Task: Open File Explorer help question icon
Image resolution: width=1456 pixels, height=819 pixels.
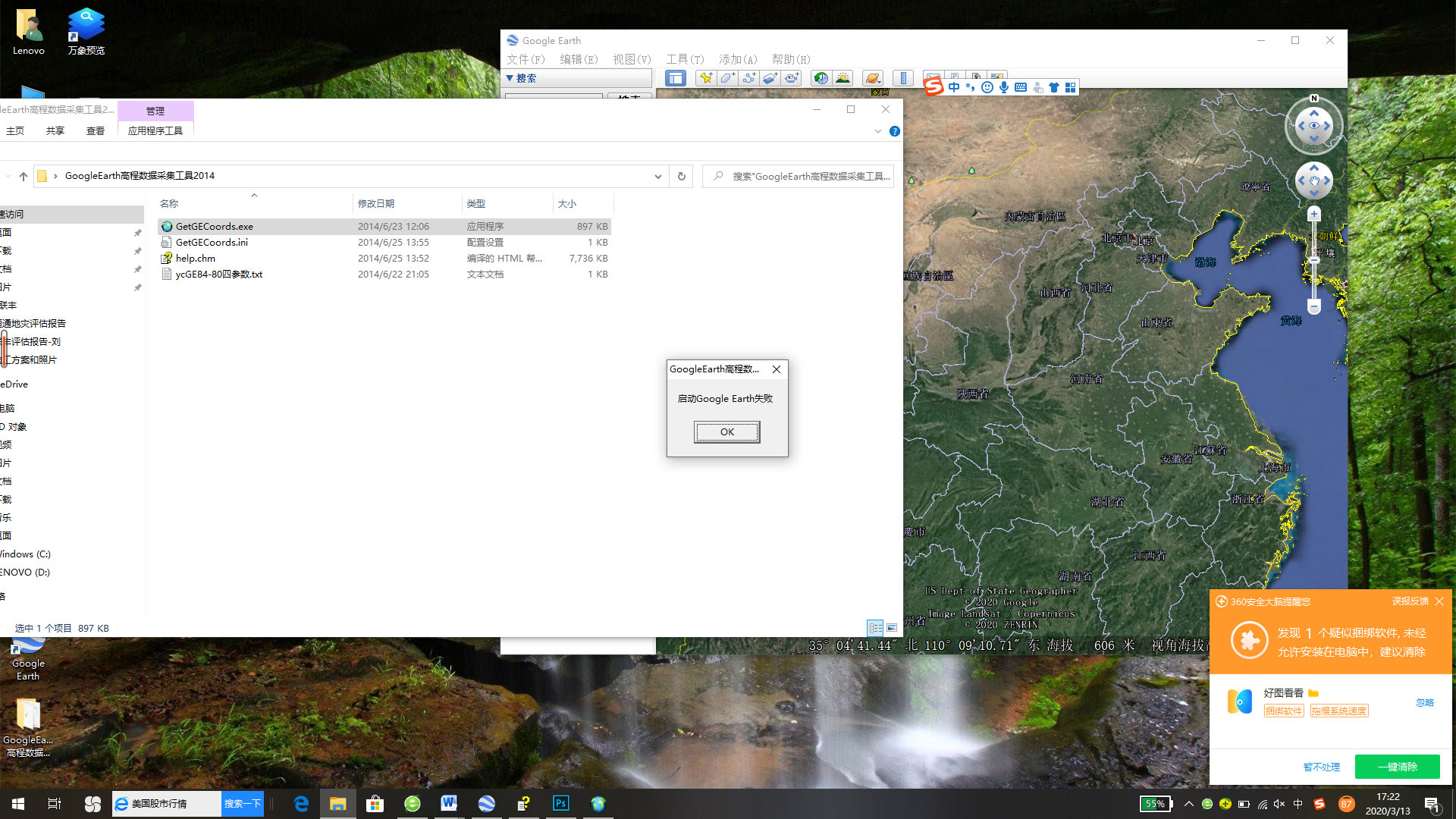Action: click(x=895, y=131)
